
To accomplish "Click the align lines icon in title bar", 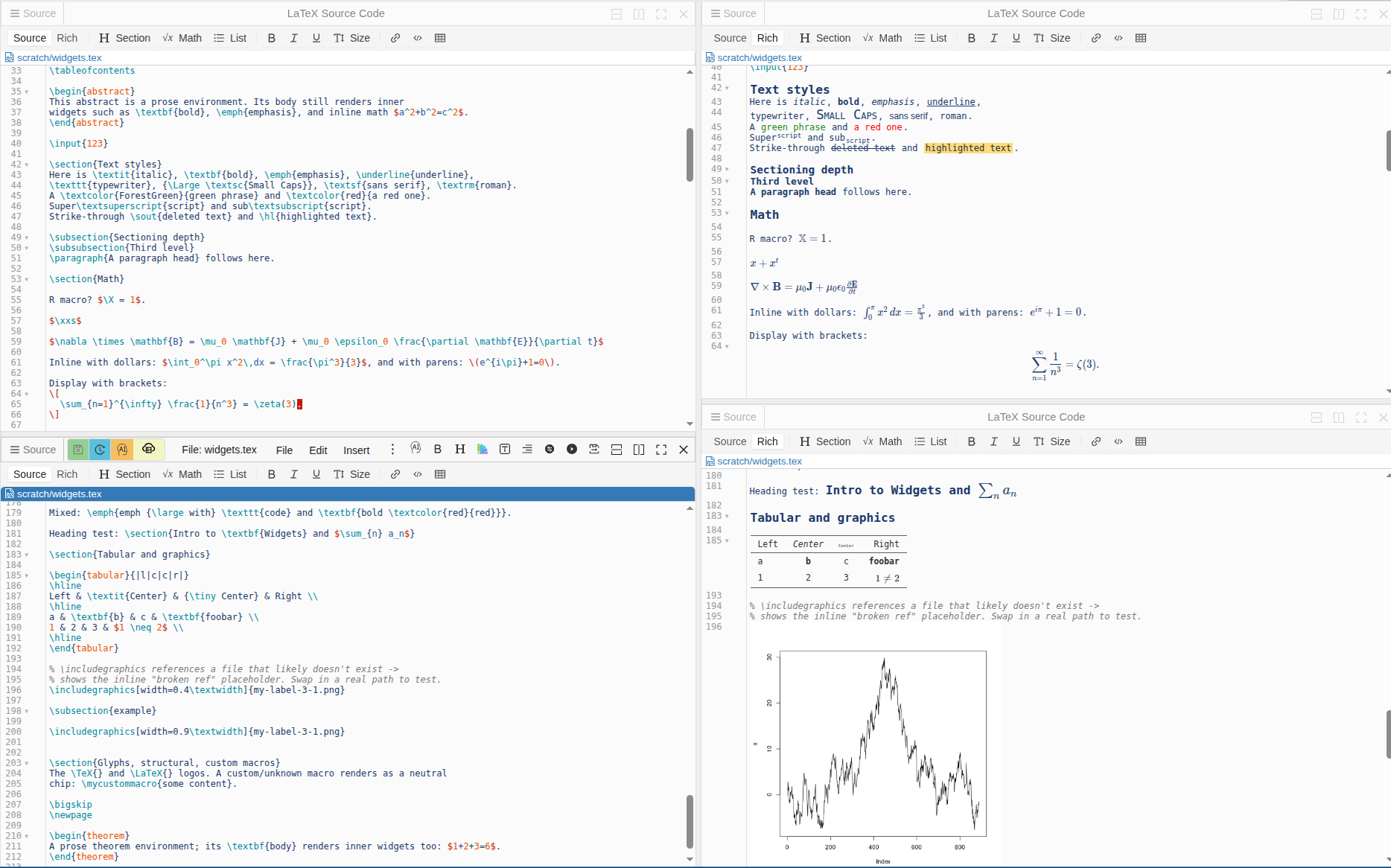I will coord(527,450).
